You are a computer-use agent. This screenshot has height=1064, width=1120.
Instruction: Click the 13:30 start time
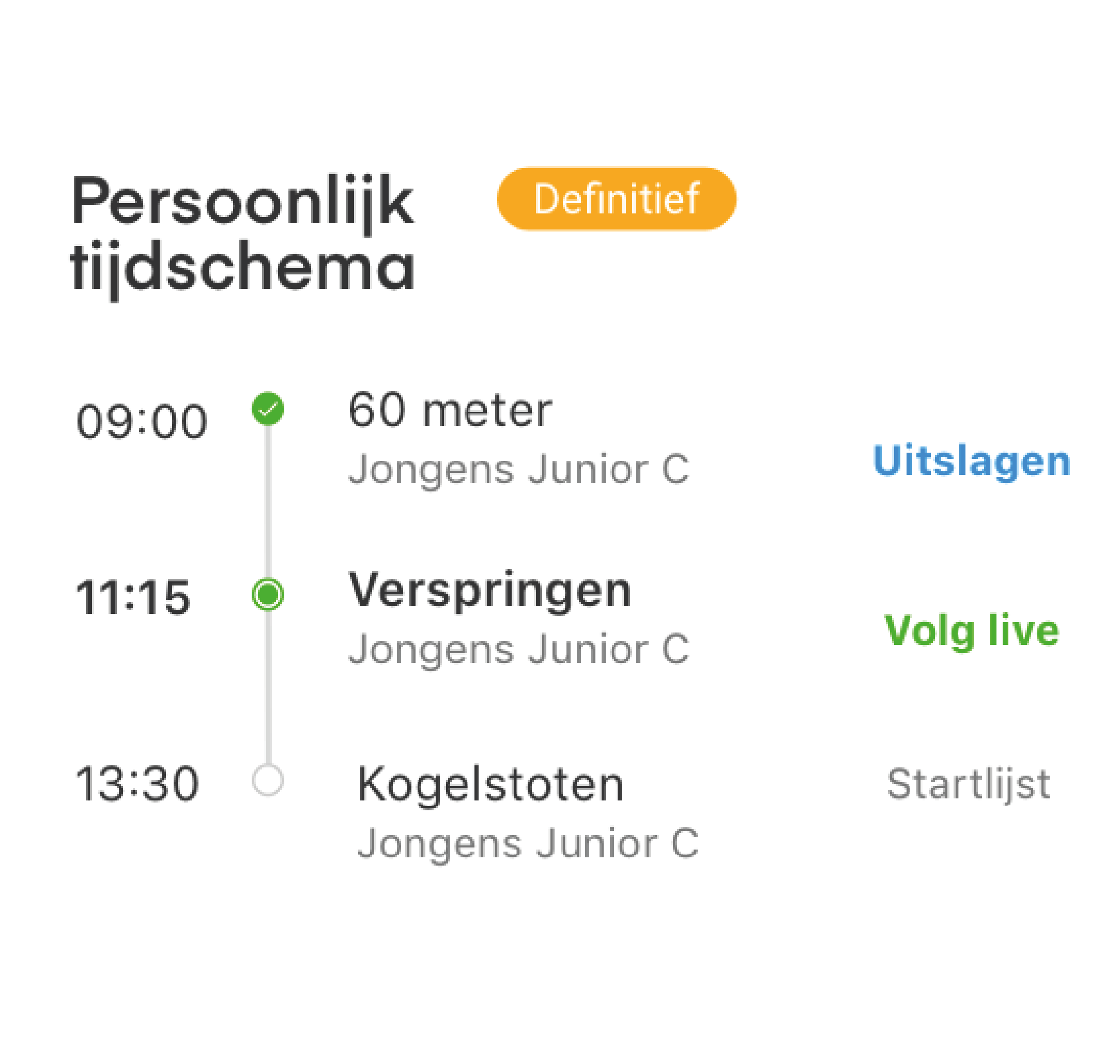[138, 784]
